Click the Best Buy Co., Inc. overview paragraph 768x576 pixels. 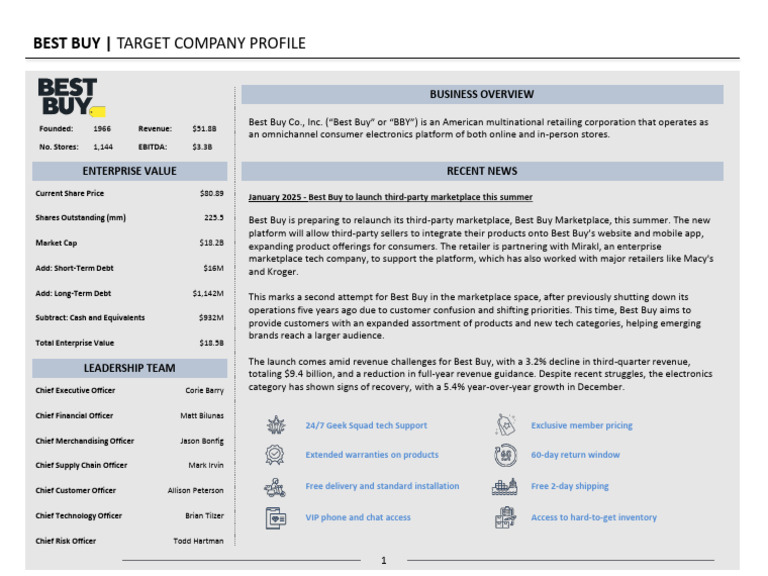(x=479, y=128)
